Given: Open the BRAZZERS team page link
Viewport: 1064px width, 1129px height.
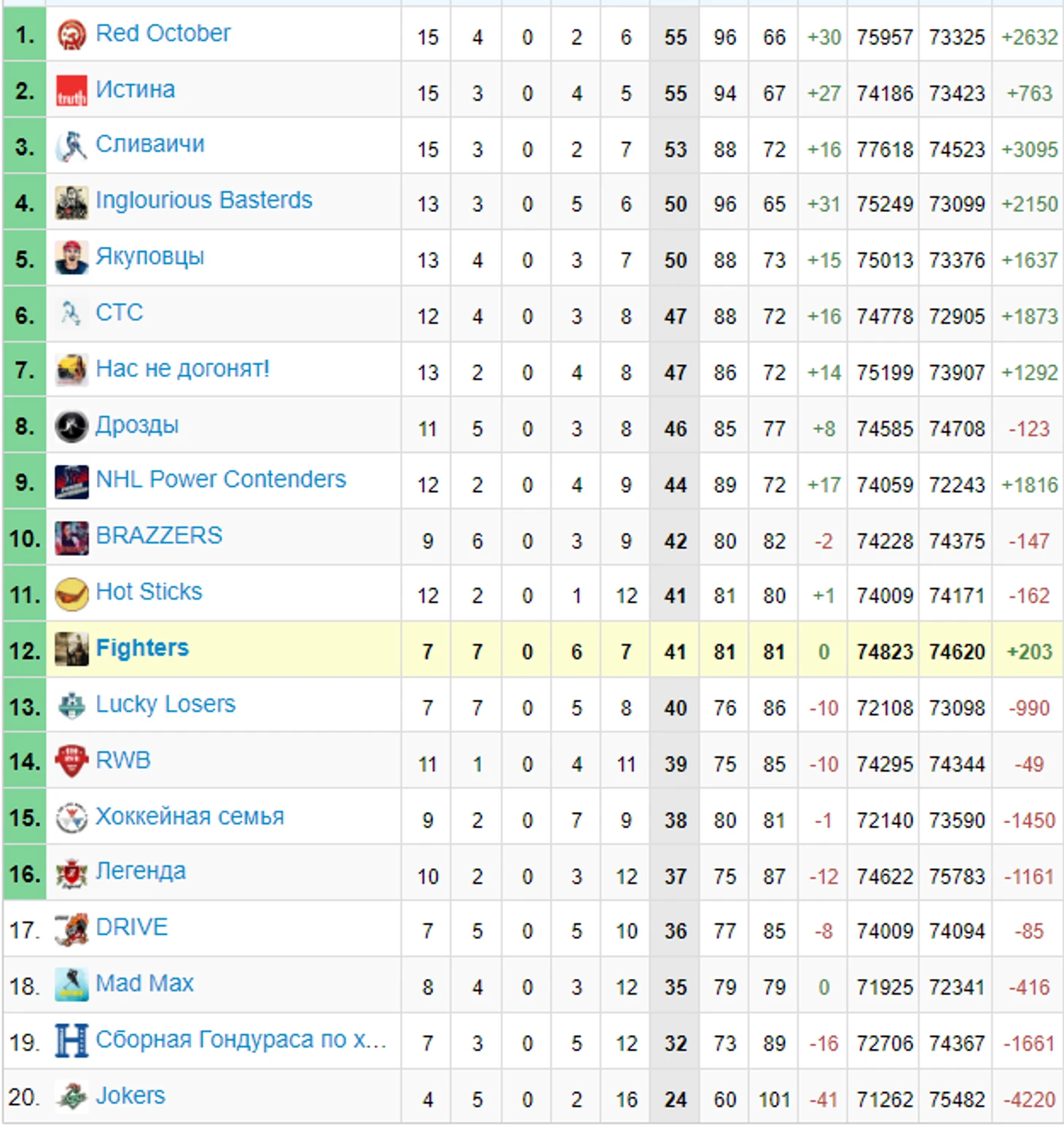Looking at the screenshot, I should pos(159,536).
